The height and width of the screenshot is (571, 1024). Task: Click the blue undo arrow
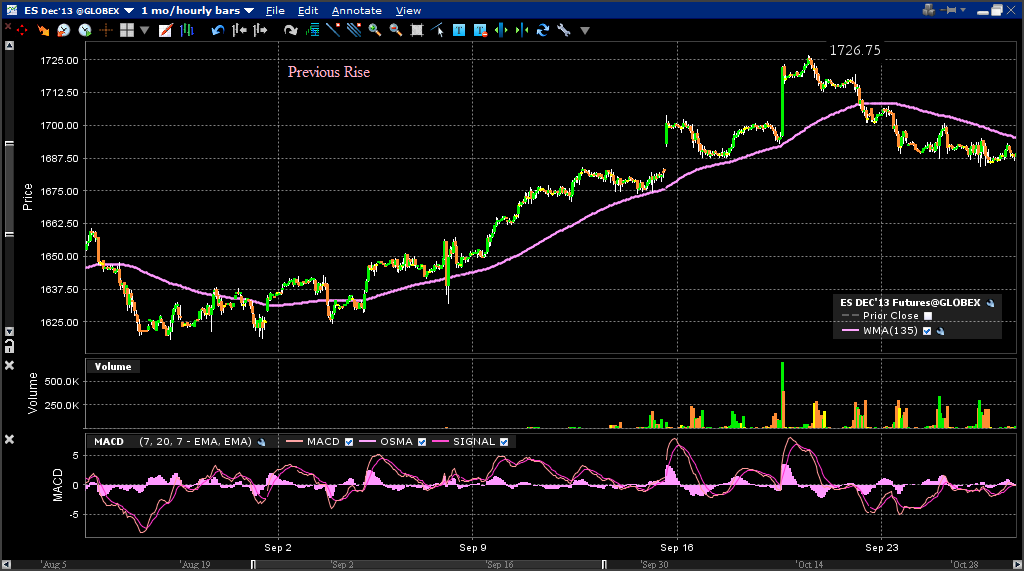(x=217, y=30)
